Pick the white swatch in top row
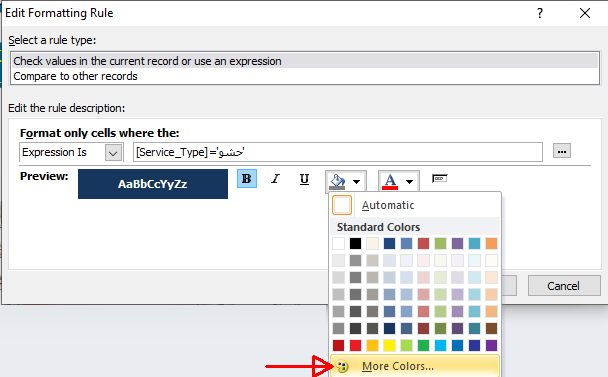Image resolution: width=608 pixels, height=377 pixels. 339,244
